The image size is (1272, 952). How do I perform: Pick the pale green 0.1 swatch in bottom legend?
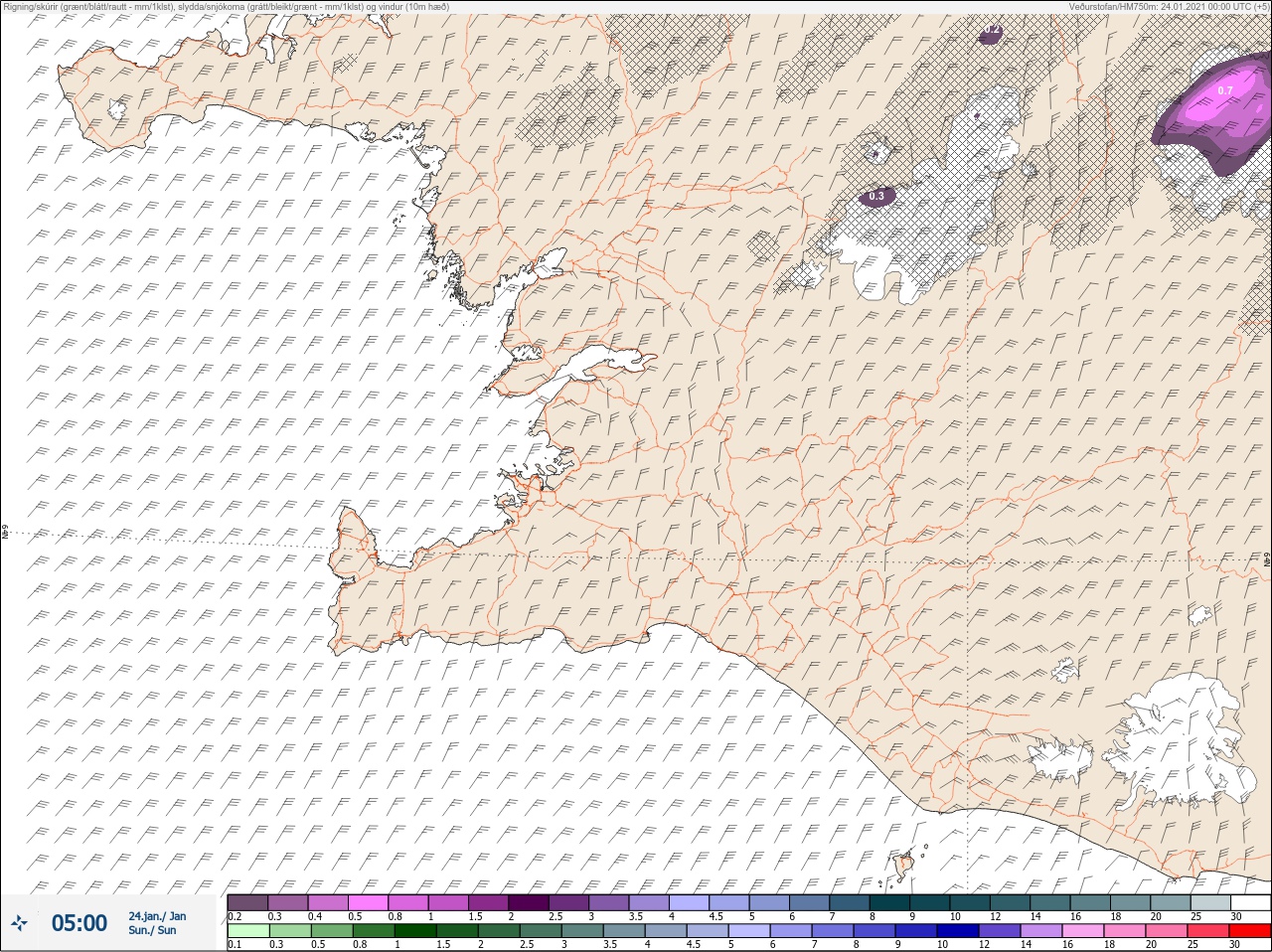247,931
